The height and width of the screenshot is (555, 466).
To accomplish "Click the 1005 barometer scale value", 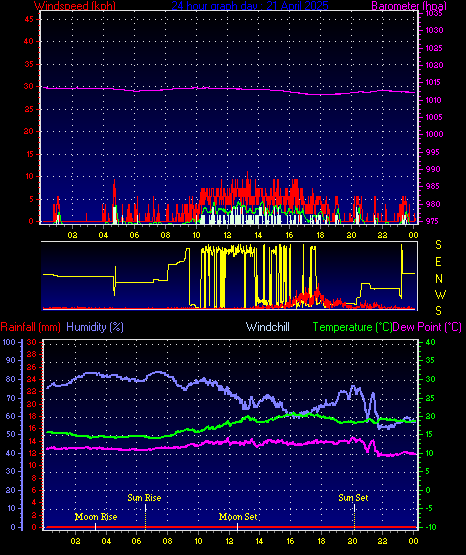I will point(433,117).
